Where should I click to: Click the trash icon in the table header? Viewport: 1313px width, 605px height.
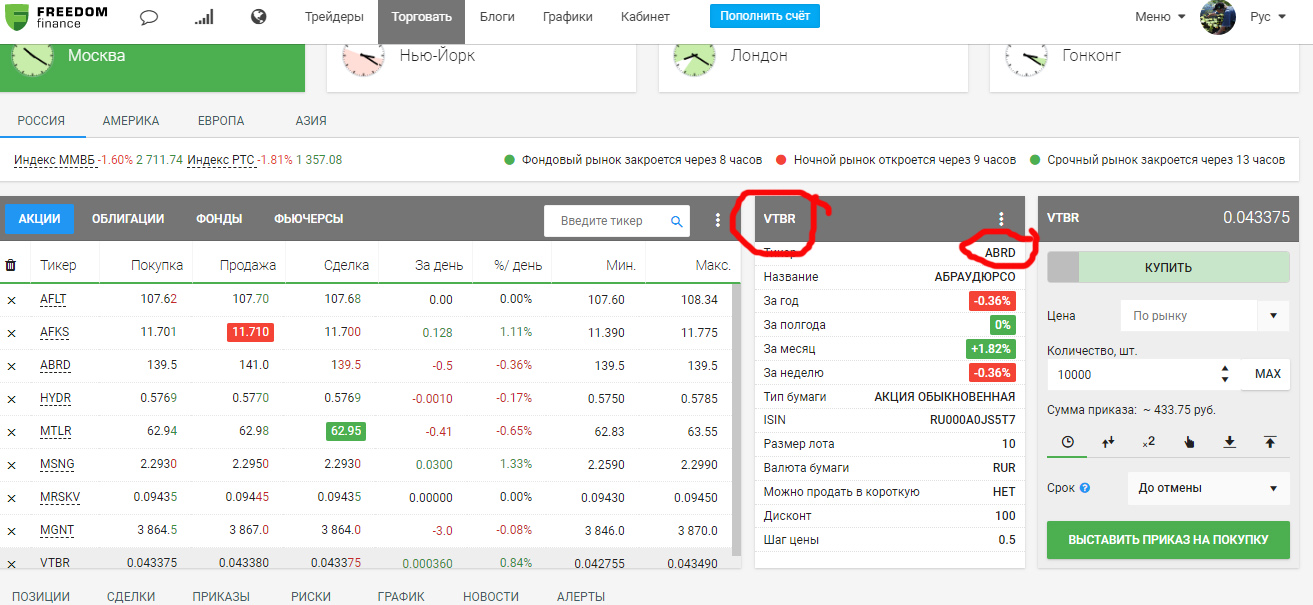[11, 265]
